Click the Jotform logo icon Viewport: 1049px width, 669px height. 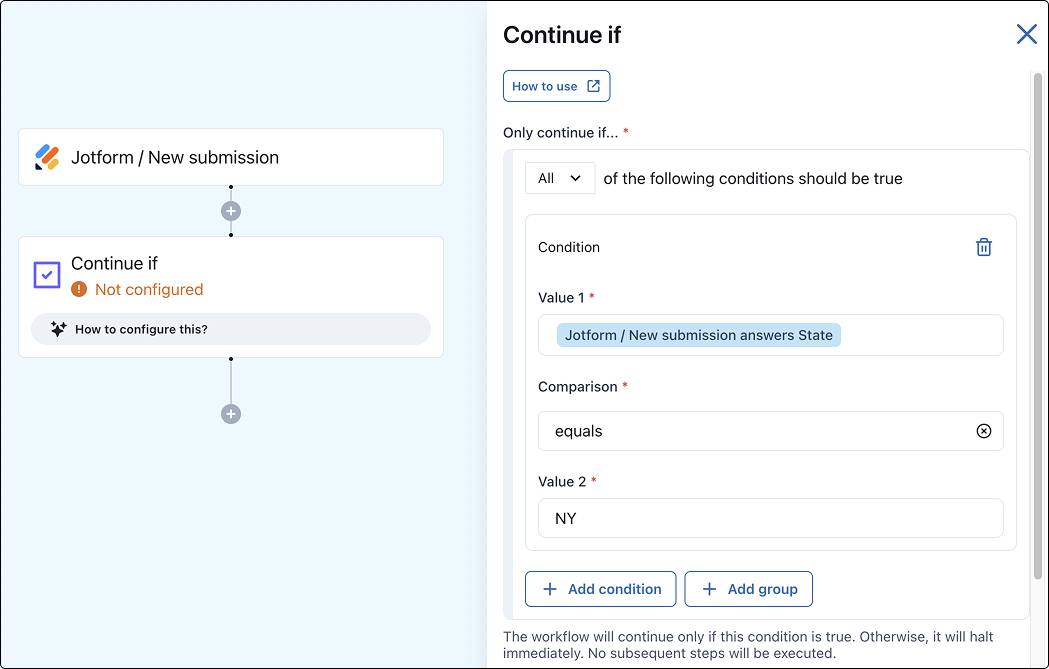[47, 157]
